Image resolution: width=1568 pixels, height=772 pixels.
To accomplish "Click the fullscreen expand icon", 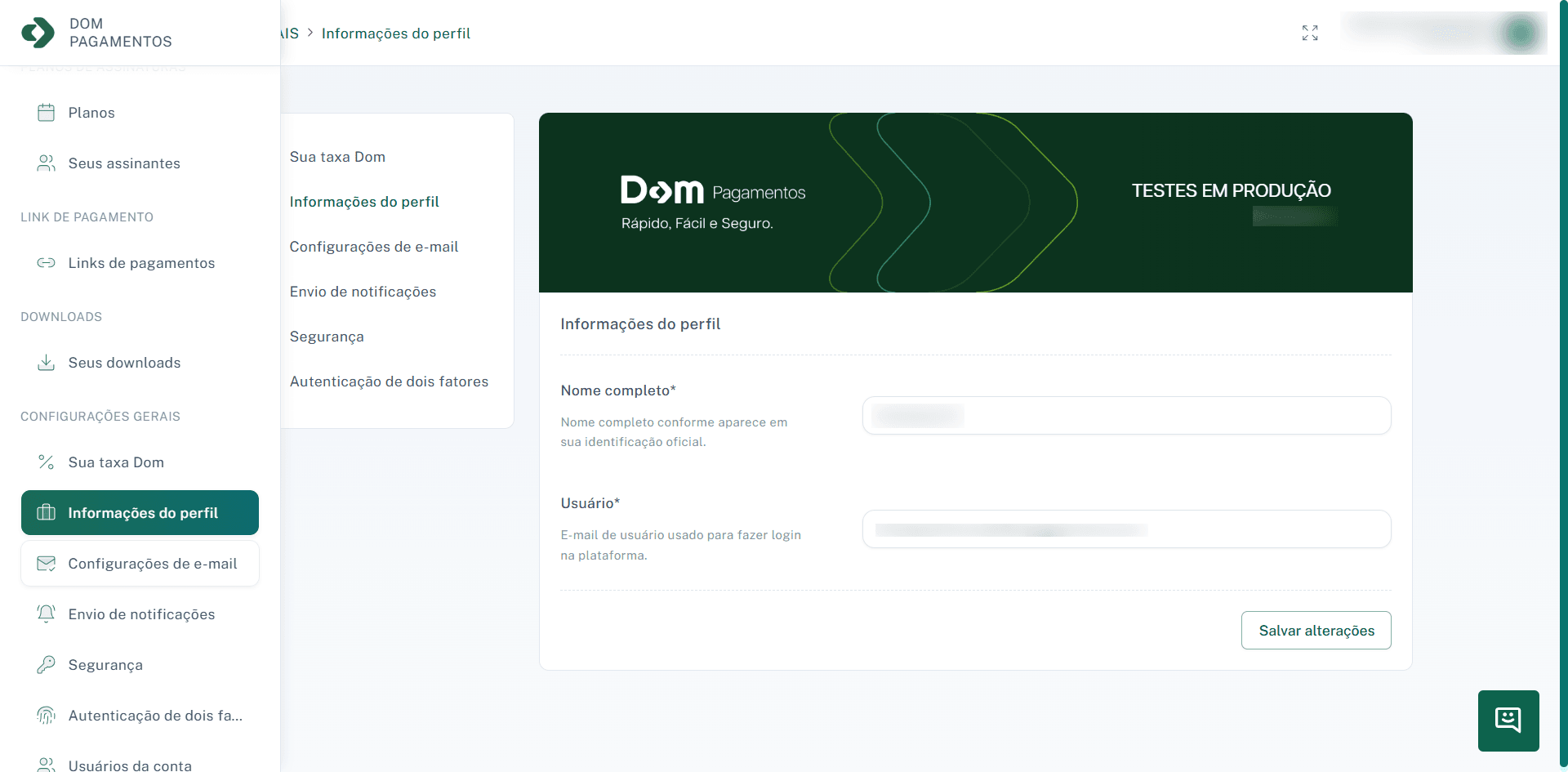I will 1310,33.
